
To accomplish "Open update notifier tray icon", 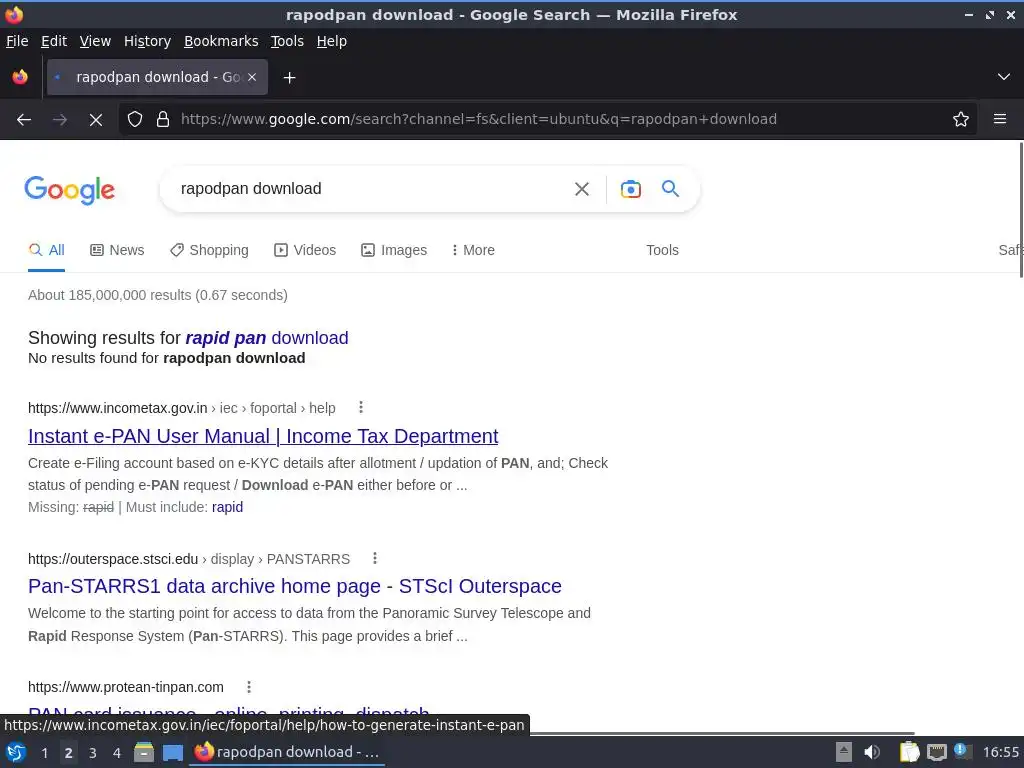I will coord(962,751).
